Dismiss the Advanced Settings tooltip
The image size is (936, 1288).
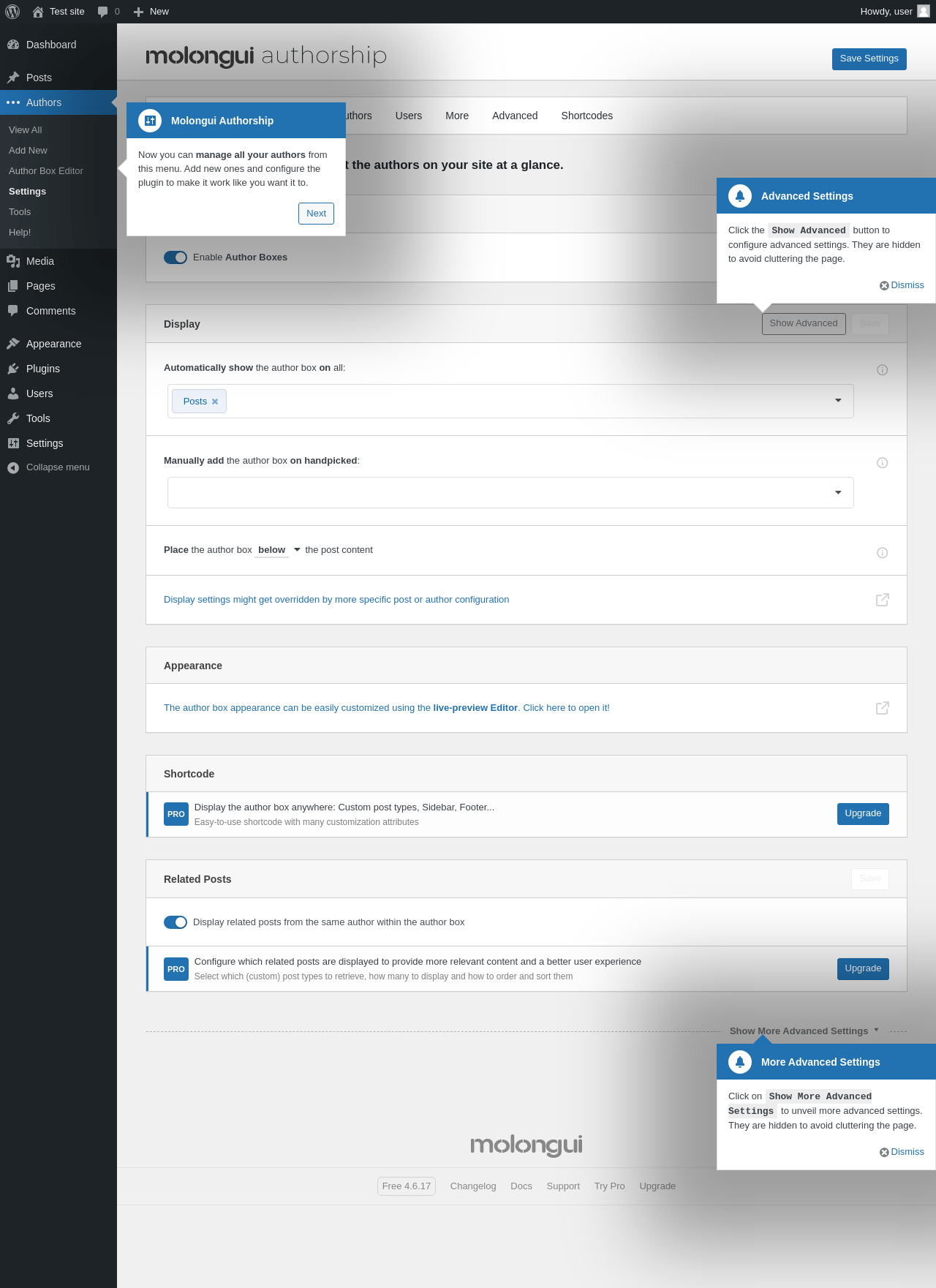(902, 285)
